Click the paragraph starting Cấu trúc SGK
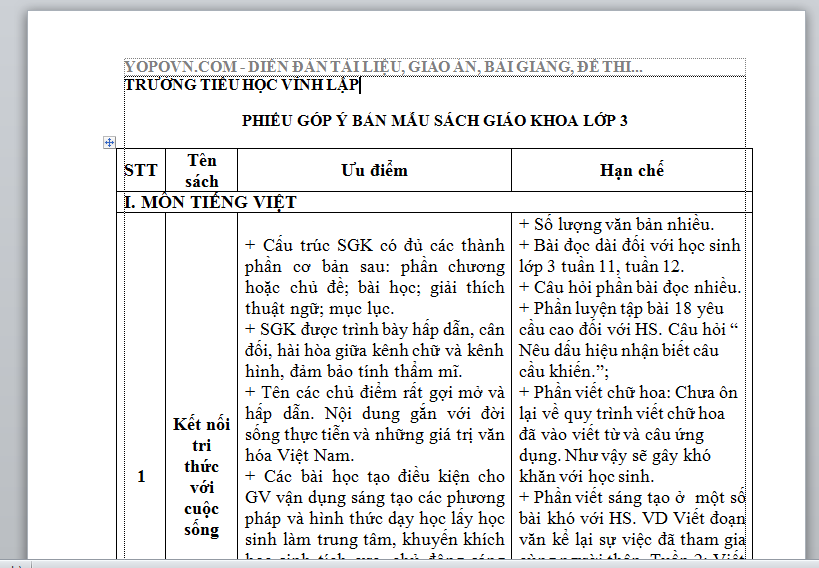 point(374,276)
